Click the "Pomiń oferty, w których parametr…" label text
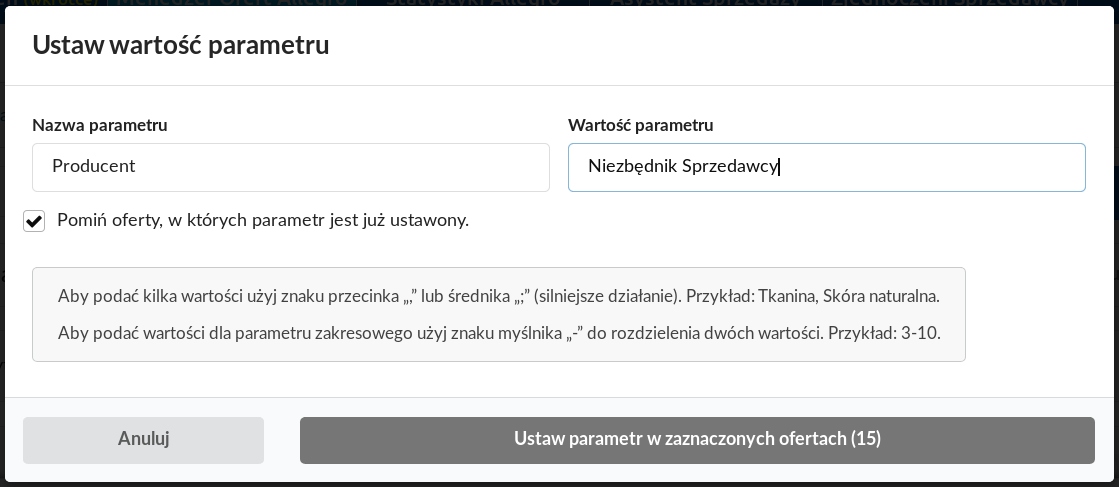1119x487 pixels. tap(263, 220)
